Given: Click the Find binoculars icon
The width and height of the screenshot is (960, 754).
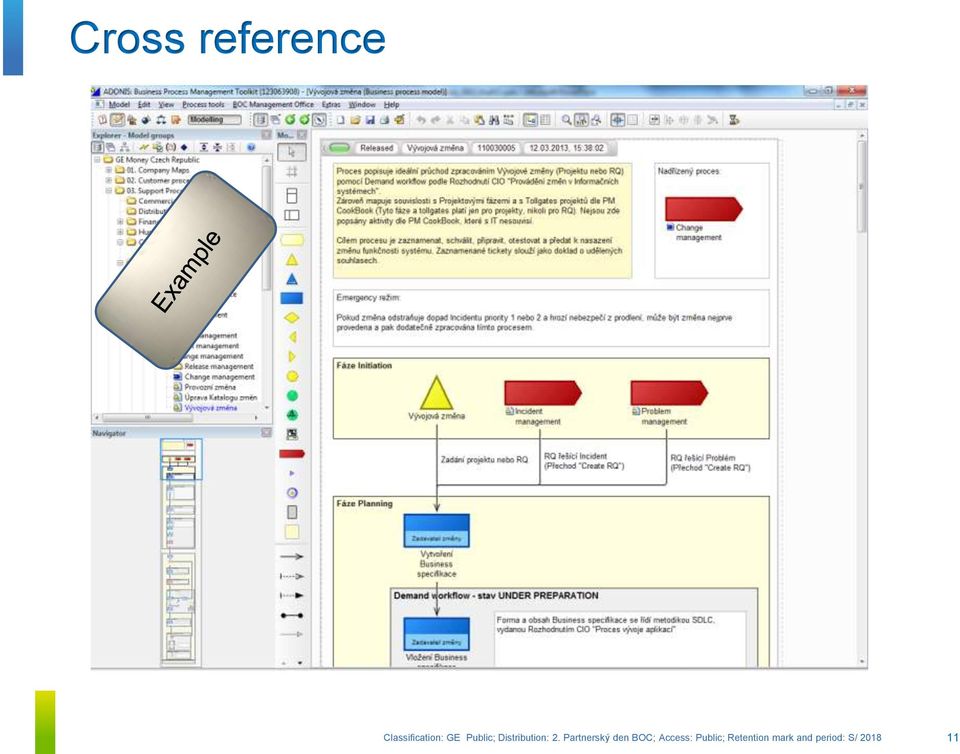Looking at the screenshot, I should point(494,120).
